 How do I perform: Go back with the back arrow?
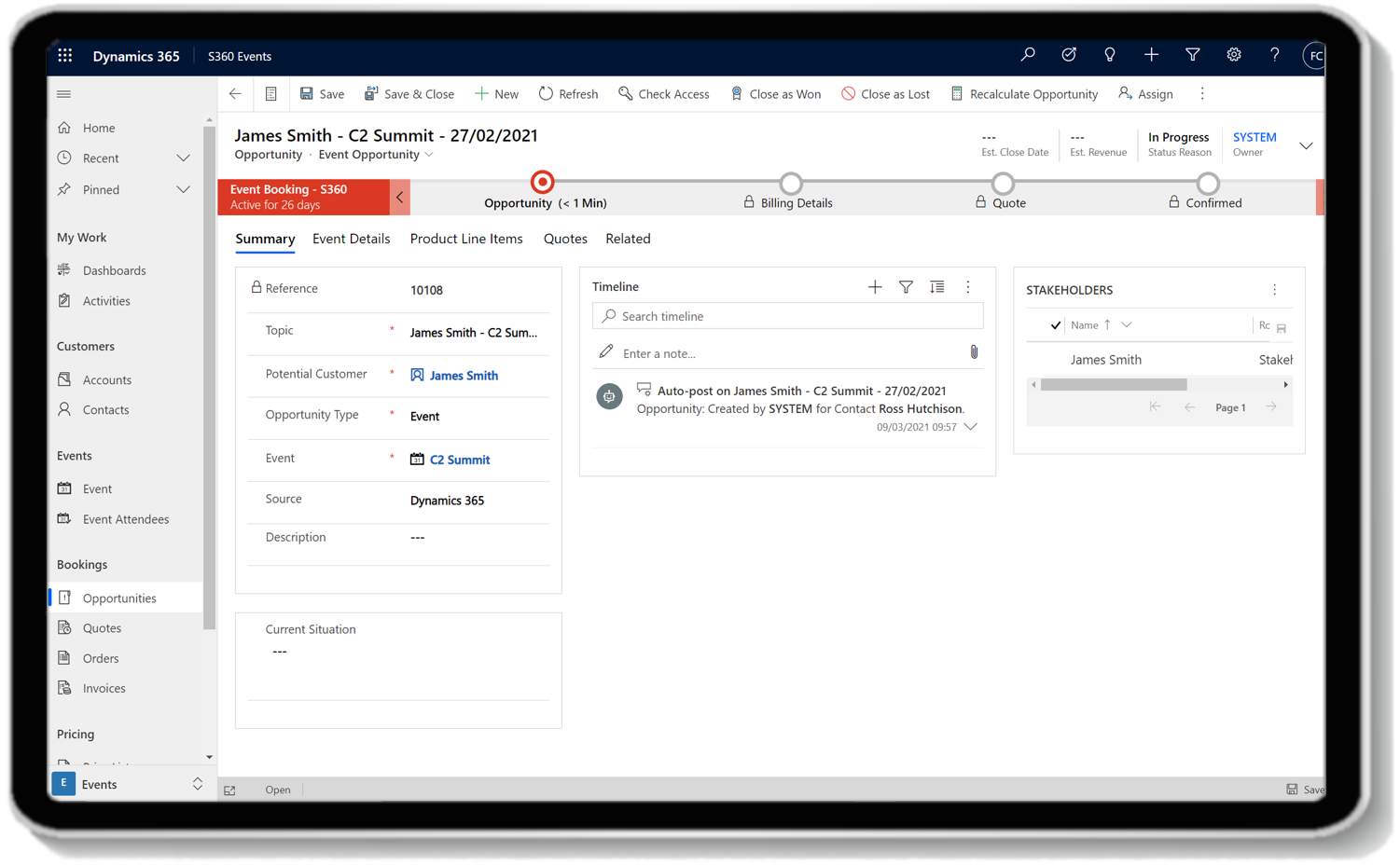point(235,94)
